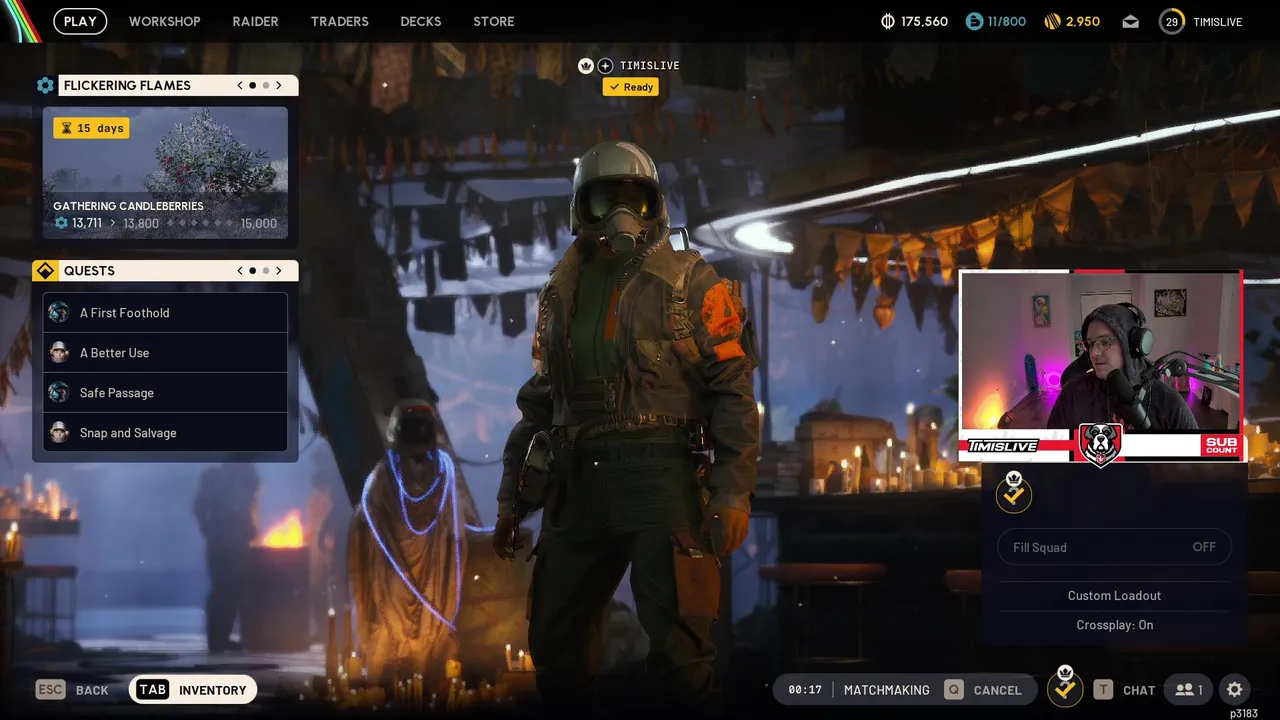This screenshot has height=720, width=1280.
Task: Open the CHAT panel
Action: (x=1139, y=690)
